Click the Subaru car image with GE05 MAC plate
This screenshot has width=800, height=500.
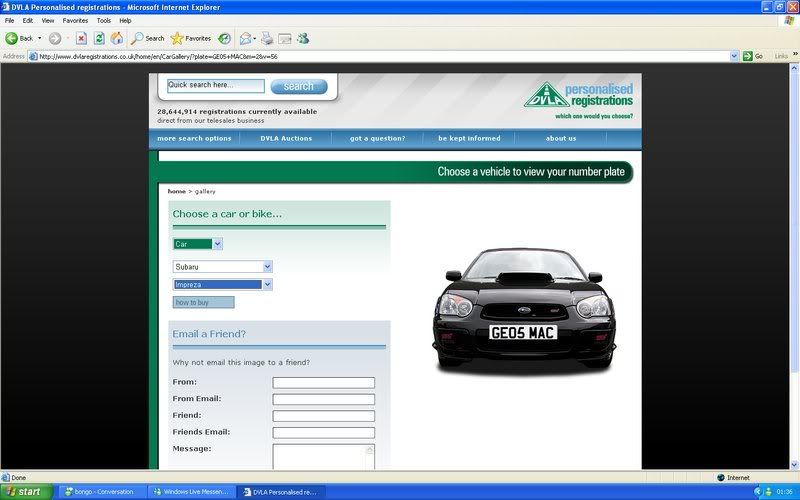coord(524,311)
